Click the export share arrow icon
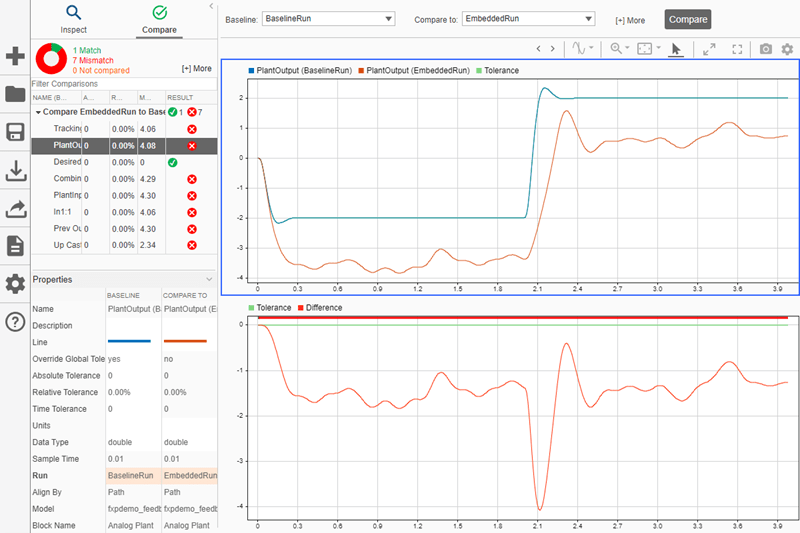 click(x=15, y=209)
